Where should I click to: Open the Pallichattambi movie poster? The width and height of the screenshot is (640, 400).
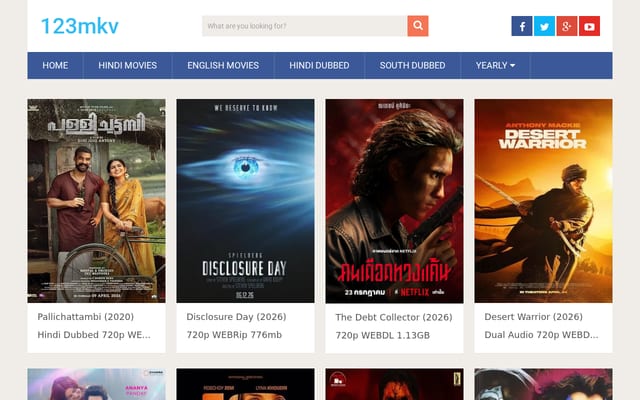click(96, 201)
